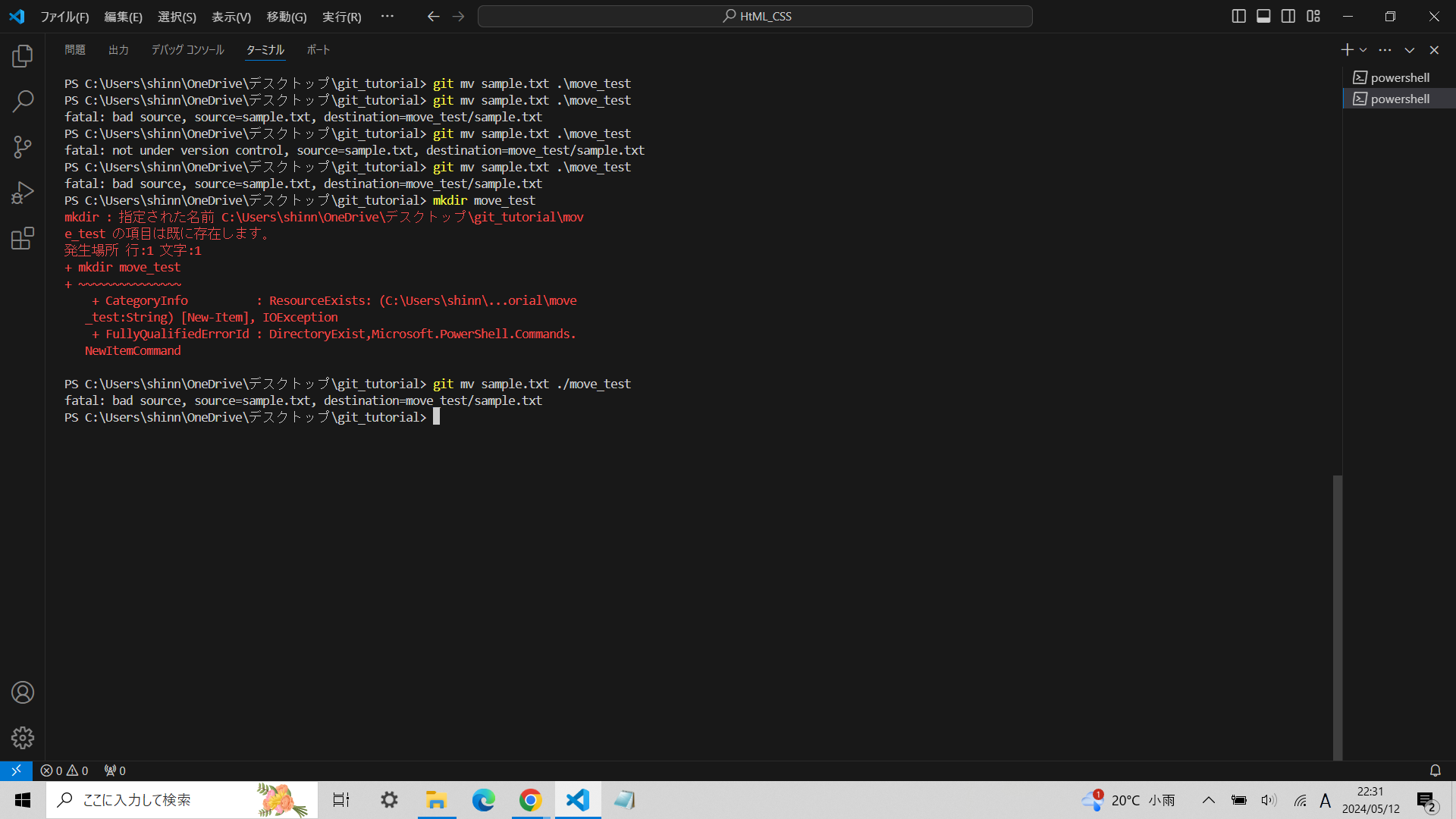The image size is (1456, 819).
Task: Click the terminal vertical scrollbar
Action: [1338, 616]
